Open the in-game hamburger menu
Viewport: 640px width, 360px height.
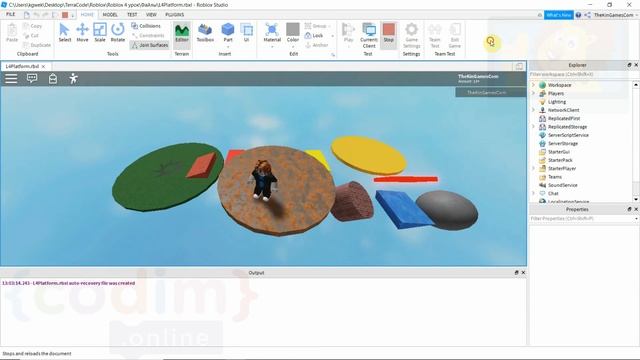(11, 78)
